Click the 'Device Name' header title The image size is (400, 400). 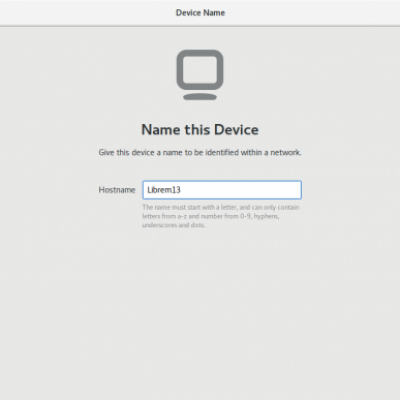(x=200, y=13)
